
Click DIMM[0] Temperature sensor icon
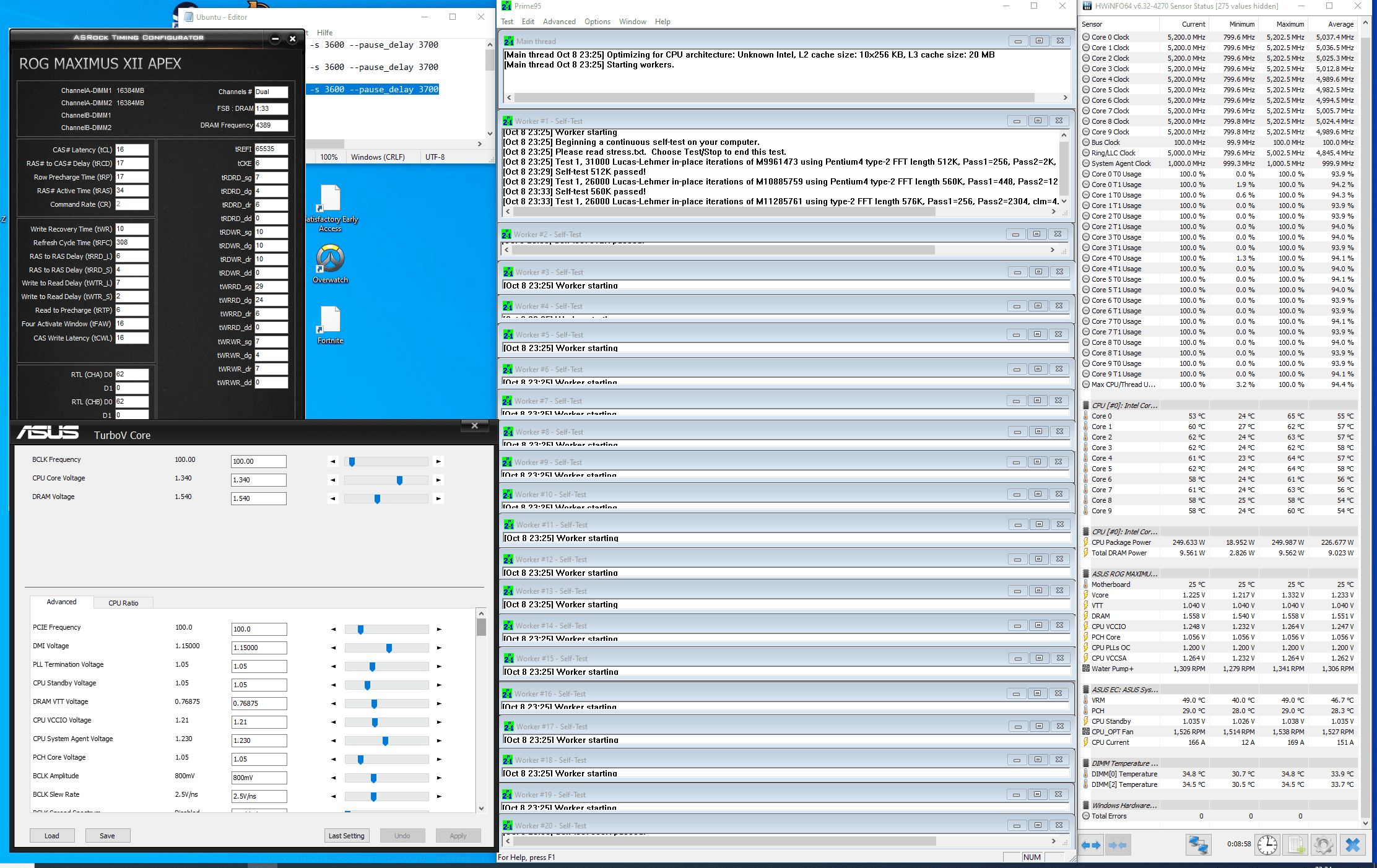pos(1086,774)
